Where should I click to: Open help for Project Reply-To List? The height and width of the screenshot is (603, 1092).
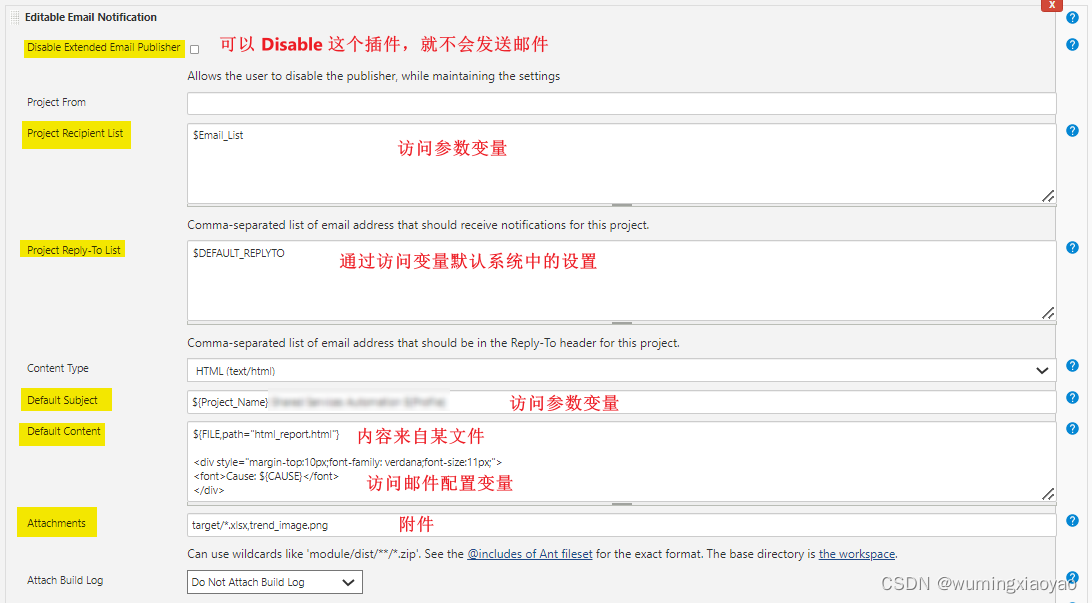(1072, 248)
